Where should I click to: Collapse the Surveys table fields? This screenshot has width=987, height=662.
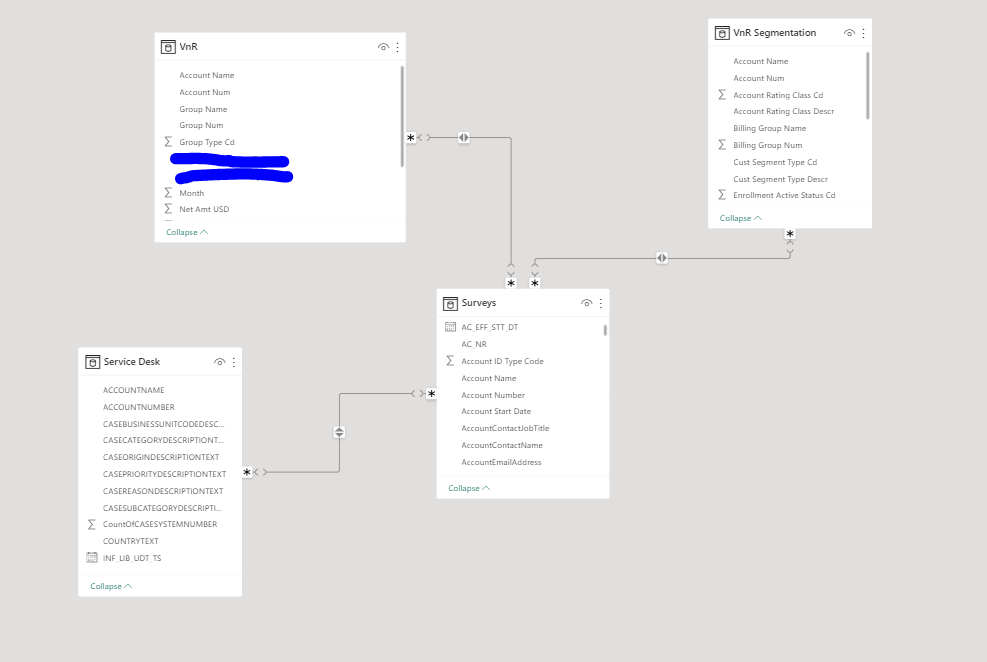click(x=469, y=488)
